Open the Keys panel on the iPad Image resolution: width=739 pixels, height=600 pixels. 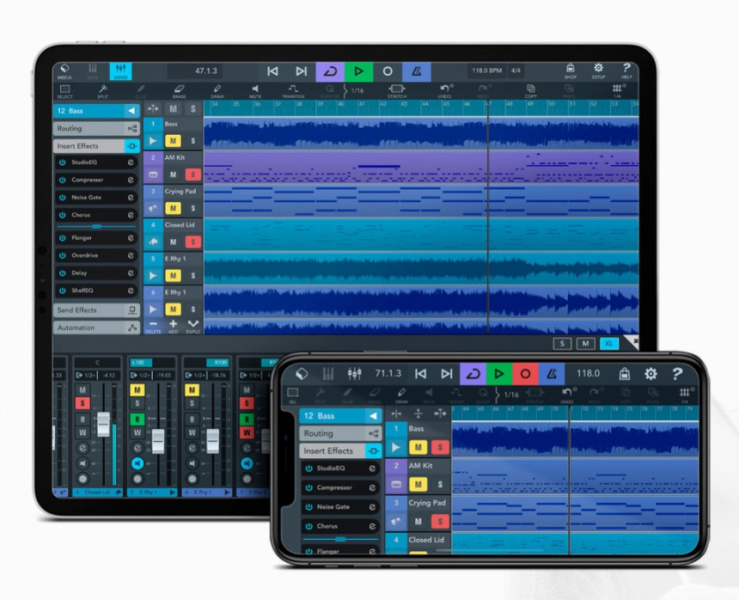click(x=92, y=71)
